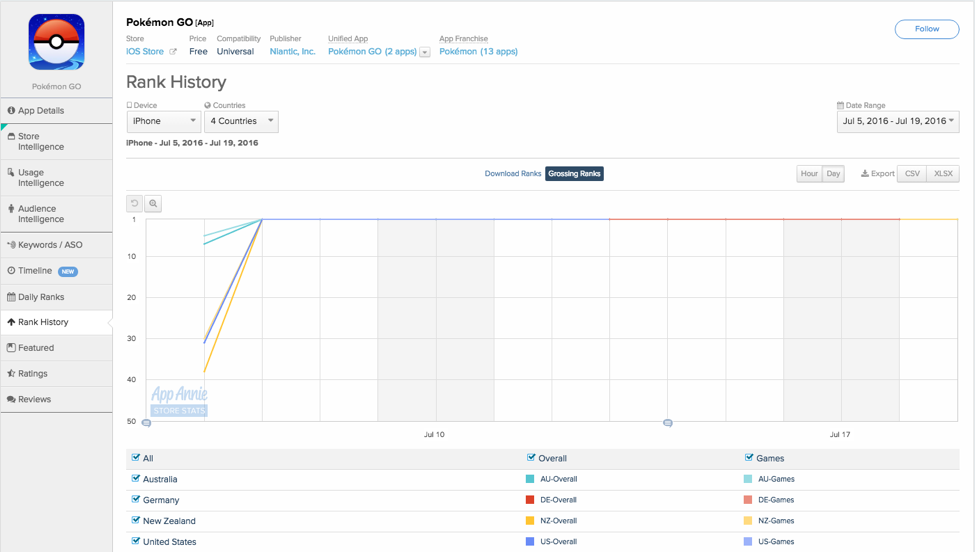Click the Pokémon GO app icon

coord(57,42)
